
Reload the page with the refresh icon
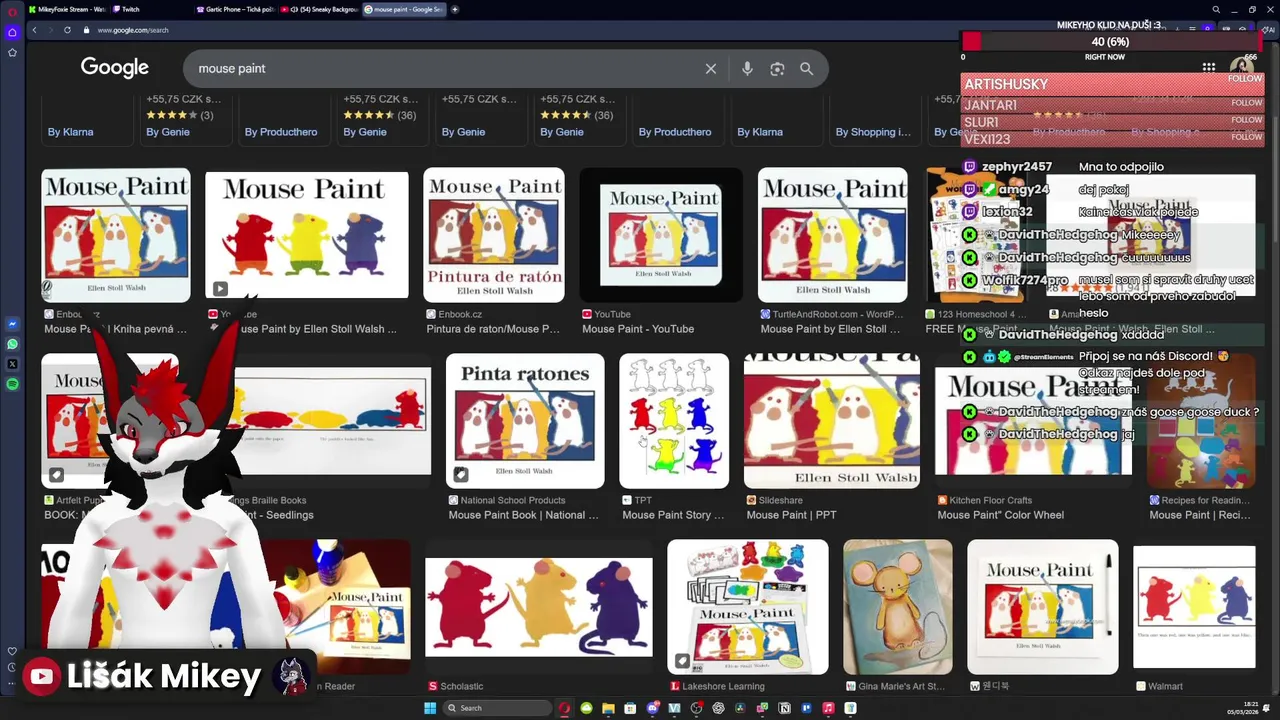pyautogui.click(x=68, y=30)
